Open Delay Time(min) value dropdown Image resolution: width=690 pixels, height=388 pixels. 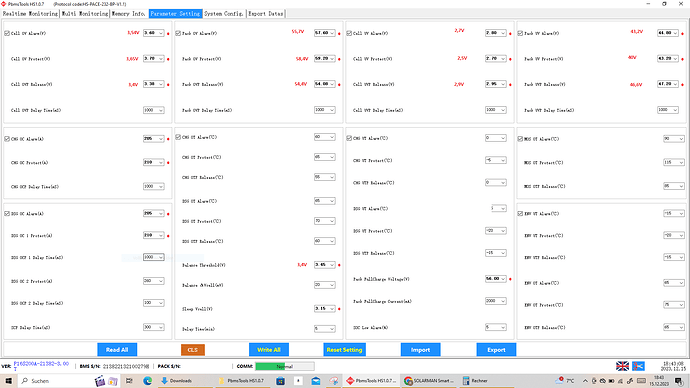click(x=325, y=328)
